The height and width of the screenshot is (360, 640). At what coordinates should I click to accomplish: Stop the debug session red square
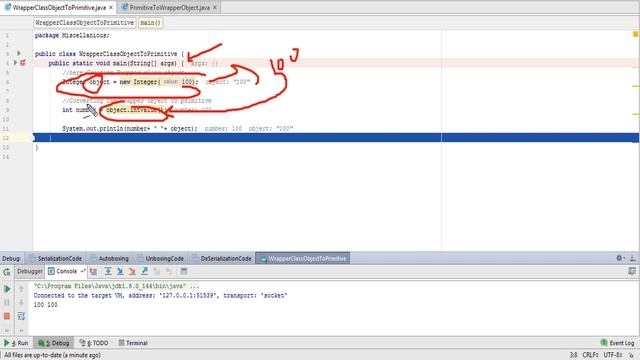tap(7, 316)
